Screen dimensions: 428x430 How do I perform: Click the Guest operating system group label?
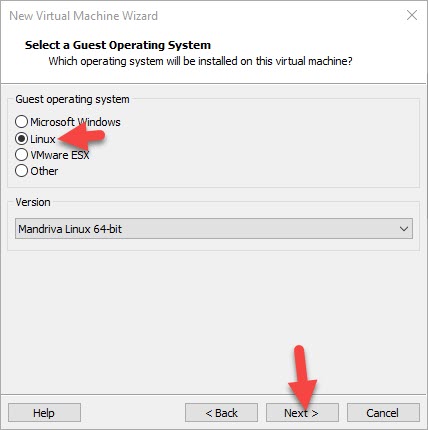click(72, 99)
